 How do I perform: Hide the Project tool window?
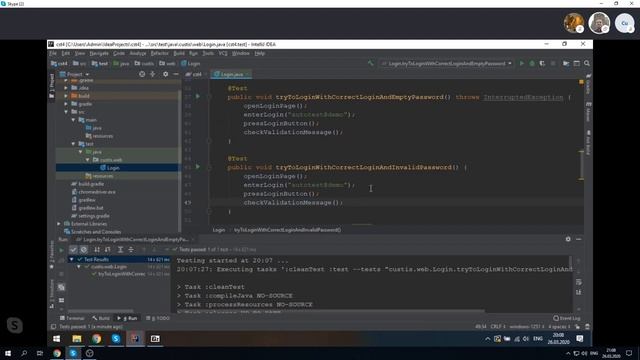tap(176, 74)
